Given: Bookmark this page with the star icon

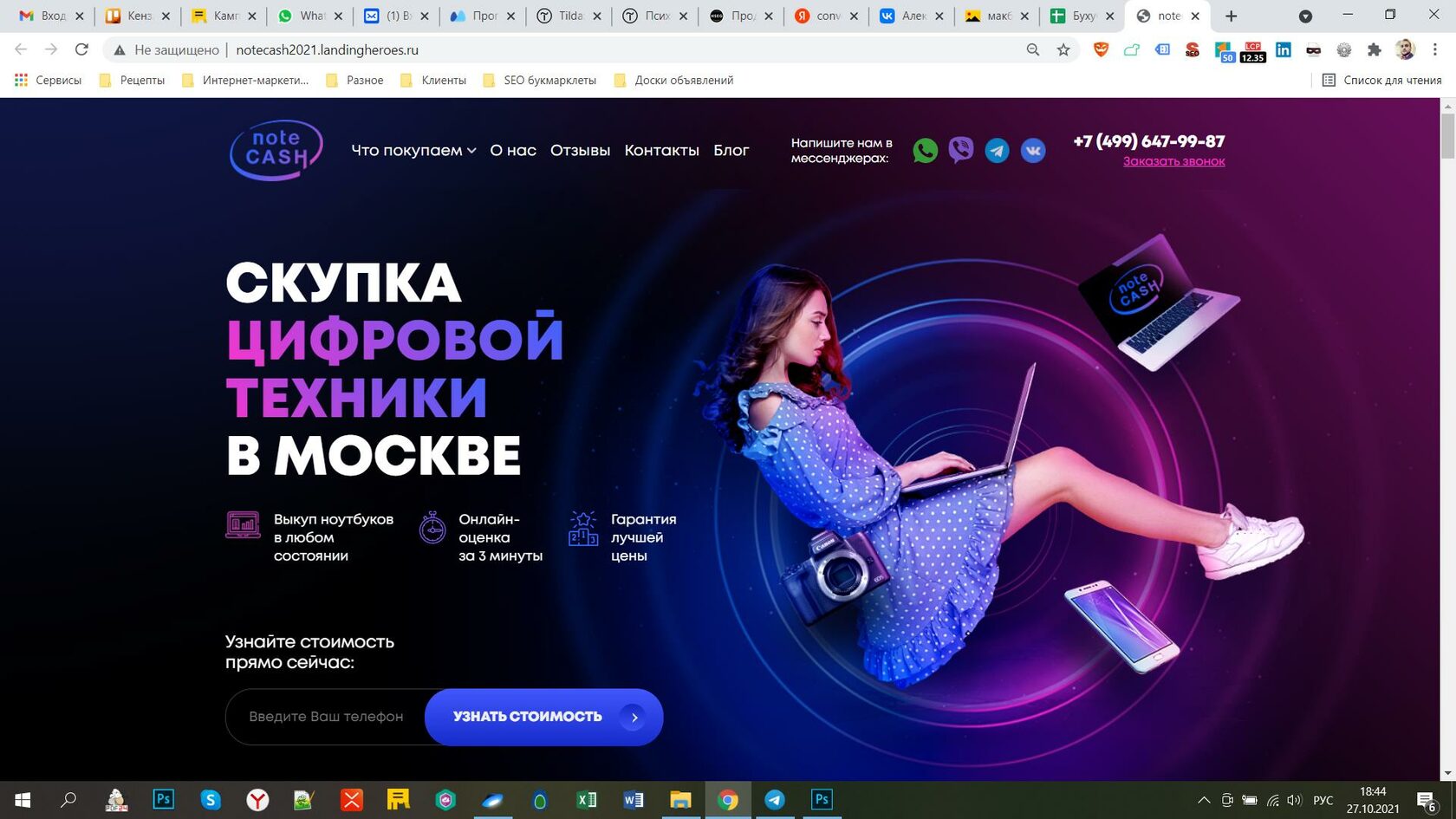Looking at the screenshot, I should pos(1063,50).
